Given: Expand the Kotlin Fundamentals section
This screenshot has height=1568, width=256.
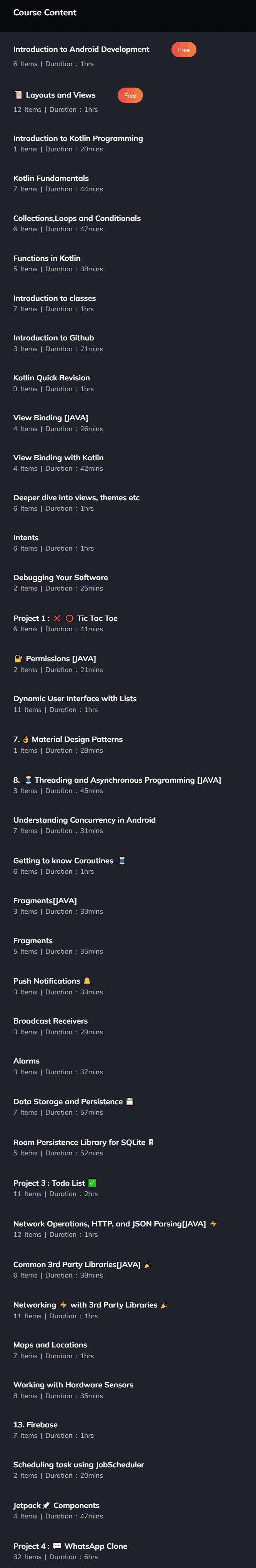Looking at the screenshot, I should tap(128, 183).
